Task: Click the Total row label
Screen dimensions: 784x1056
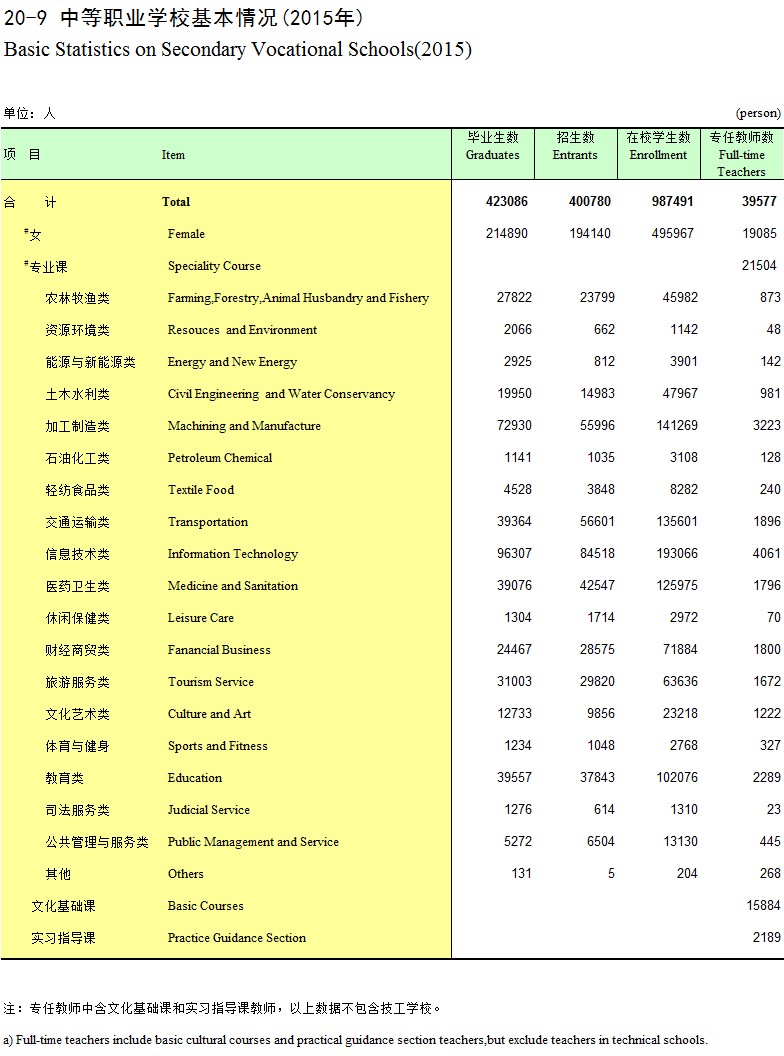Action: (x=176, y=201)
